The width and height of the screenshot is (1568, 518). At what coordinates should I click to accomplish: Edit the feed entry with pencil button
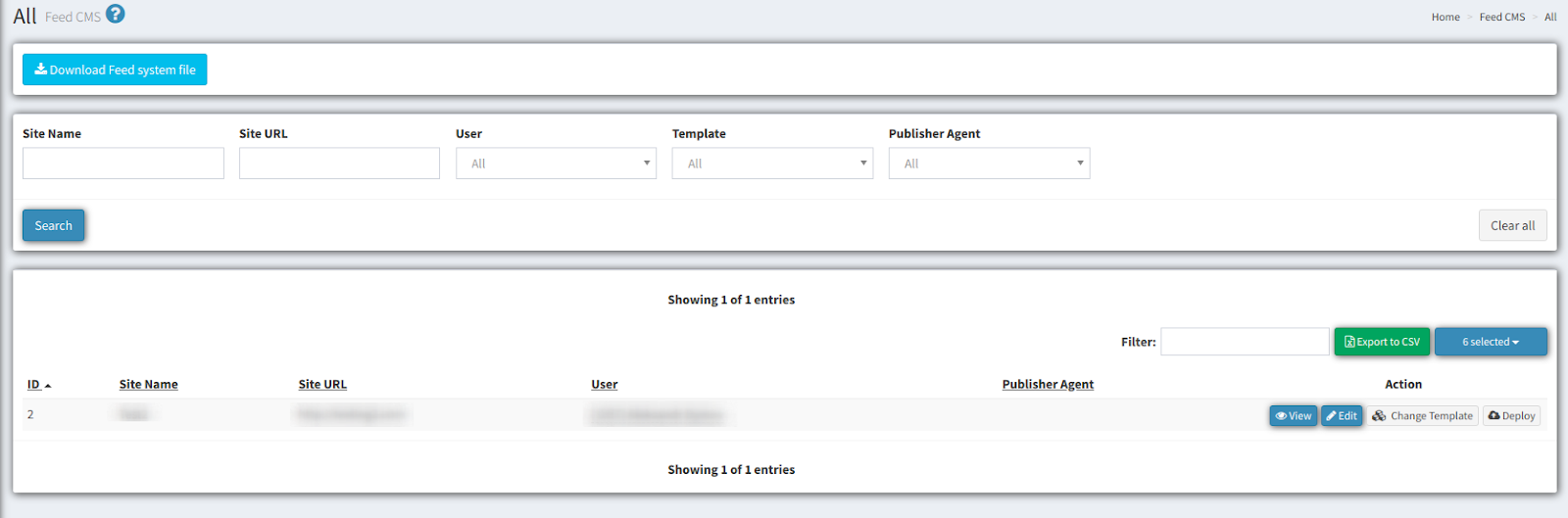click(1342, 416)
